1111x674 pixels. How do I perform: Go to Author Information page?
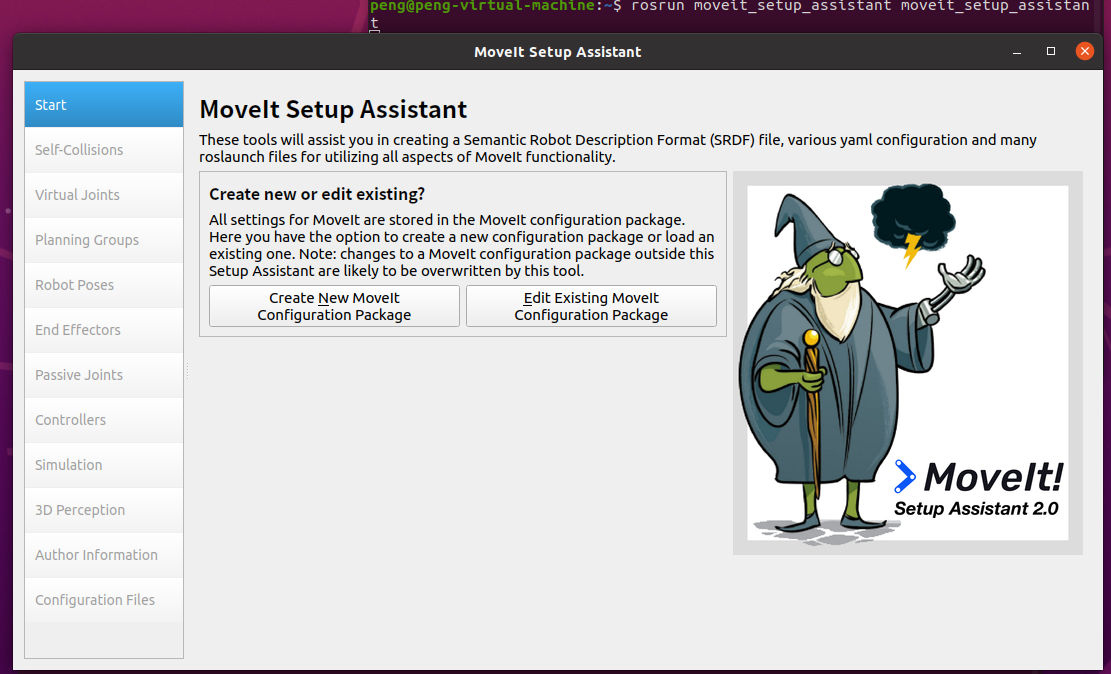tap(103, 555)
